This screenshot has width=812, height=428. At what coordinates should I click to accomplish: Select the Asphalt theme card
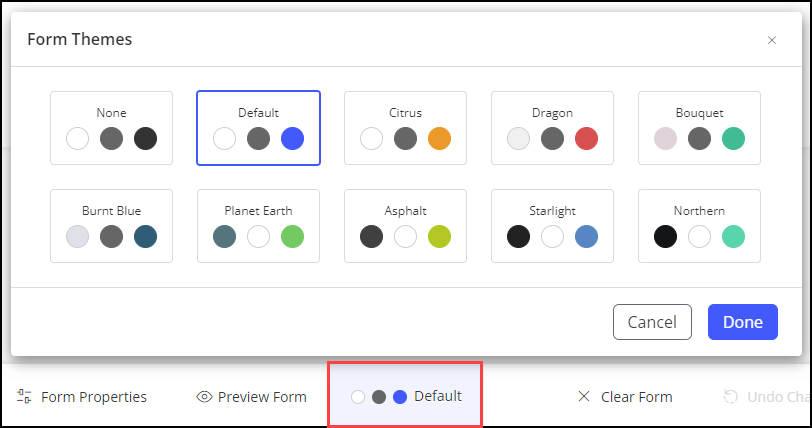coord(405,226)
